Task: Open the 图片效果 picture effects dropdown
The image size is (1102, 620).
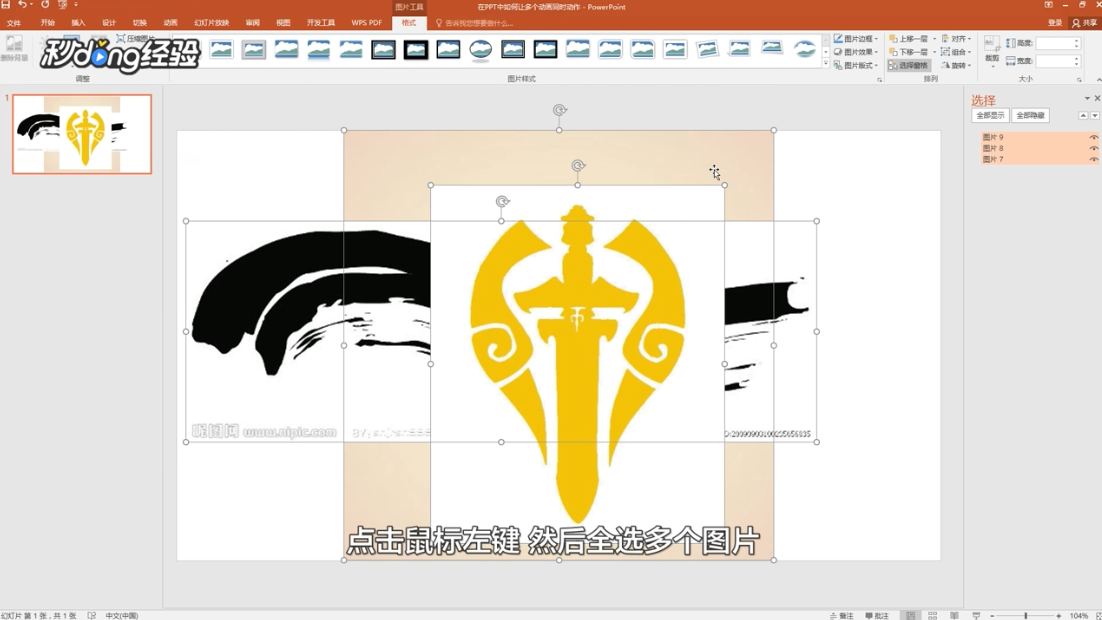Action: tap(855, 52)
